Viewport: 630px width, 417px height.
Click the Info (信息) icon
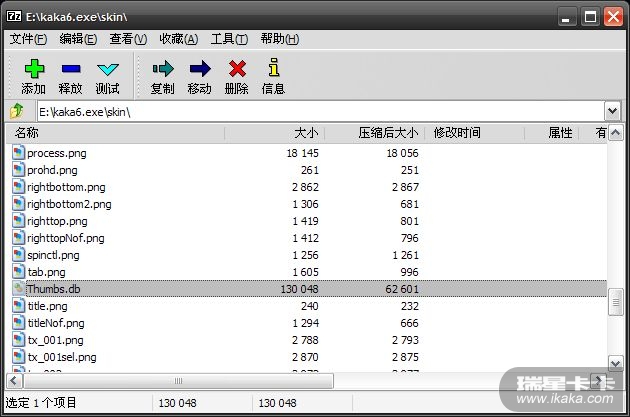[x=274, y=67]
